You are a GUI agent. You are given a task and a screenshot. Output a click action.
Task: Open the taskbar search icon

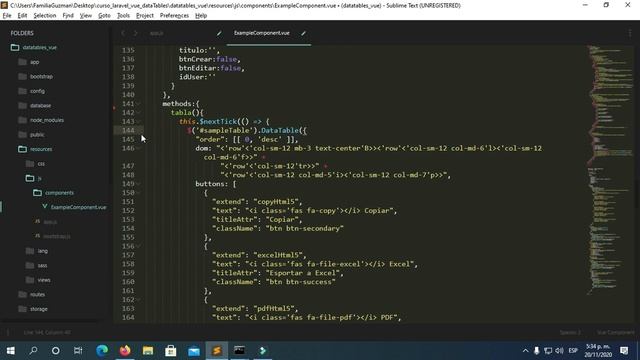33,351
